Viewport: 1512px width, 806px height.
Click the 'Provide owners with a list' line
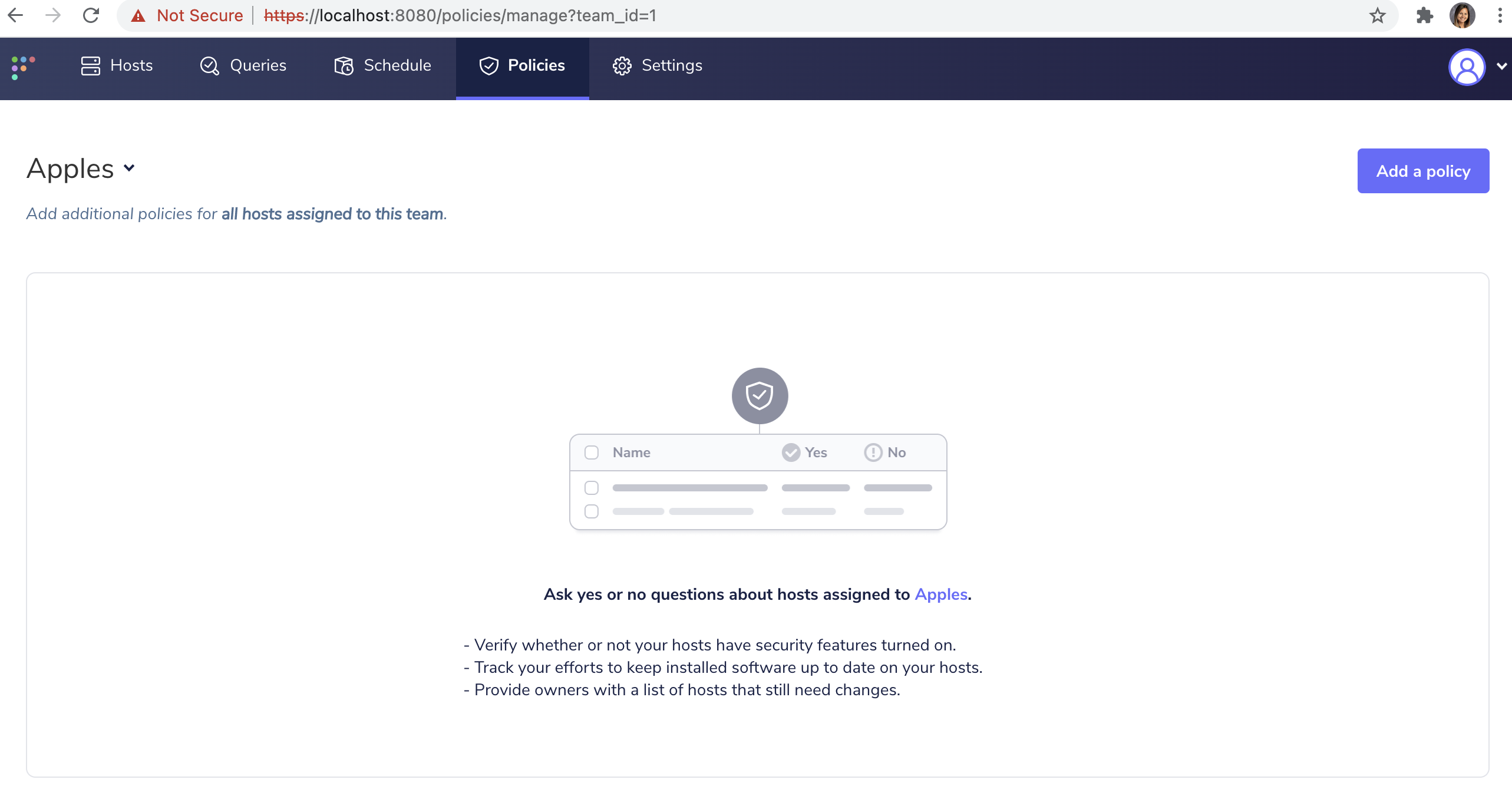pos(682,690)
